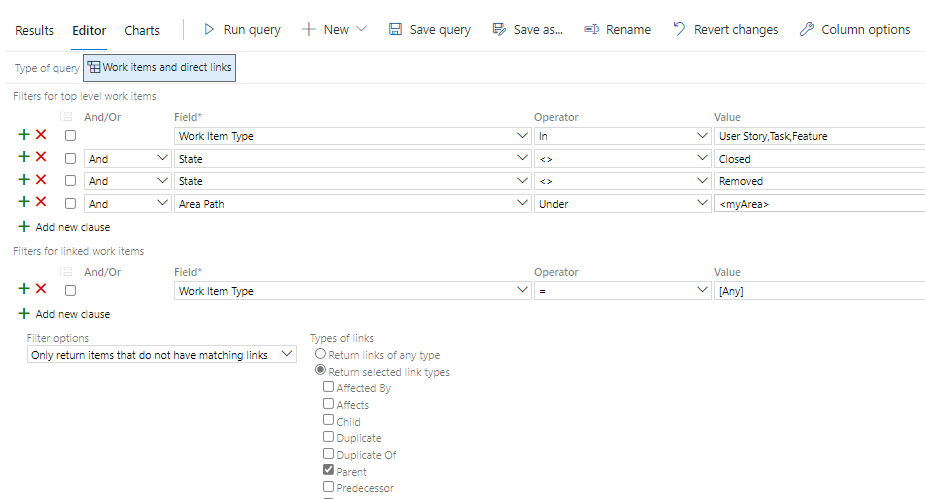Click the Run query play icon
The width and height of the screenshot is (925, 499).
coord(209,29)
